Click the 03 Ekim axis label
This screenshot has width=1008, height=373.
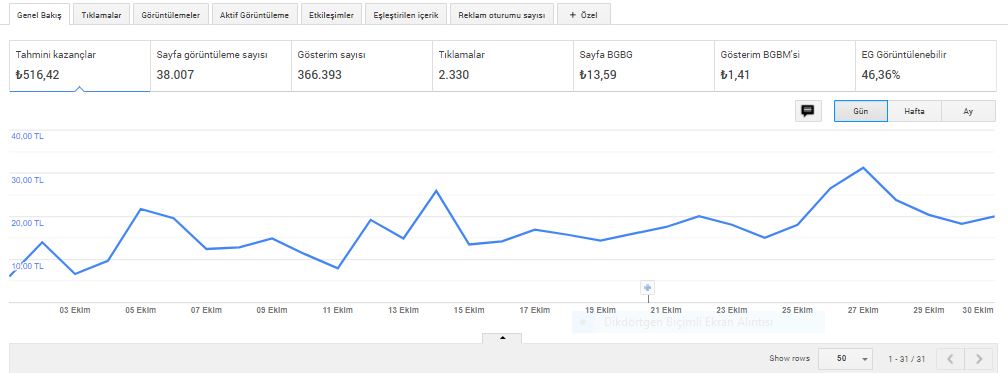point(75,310)
